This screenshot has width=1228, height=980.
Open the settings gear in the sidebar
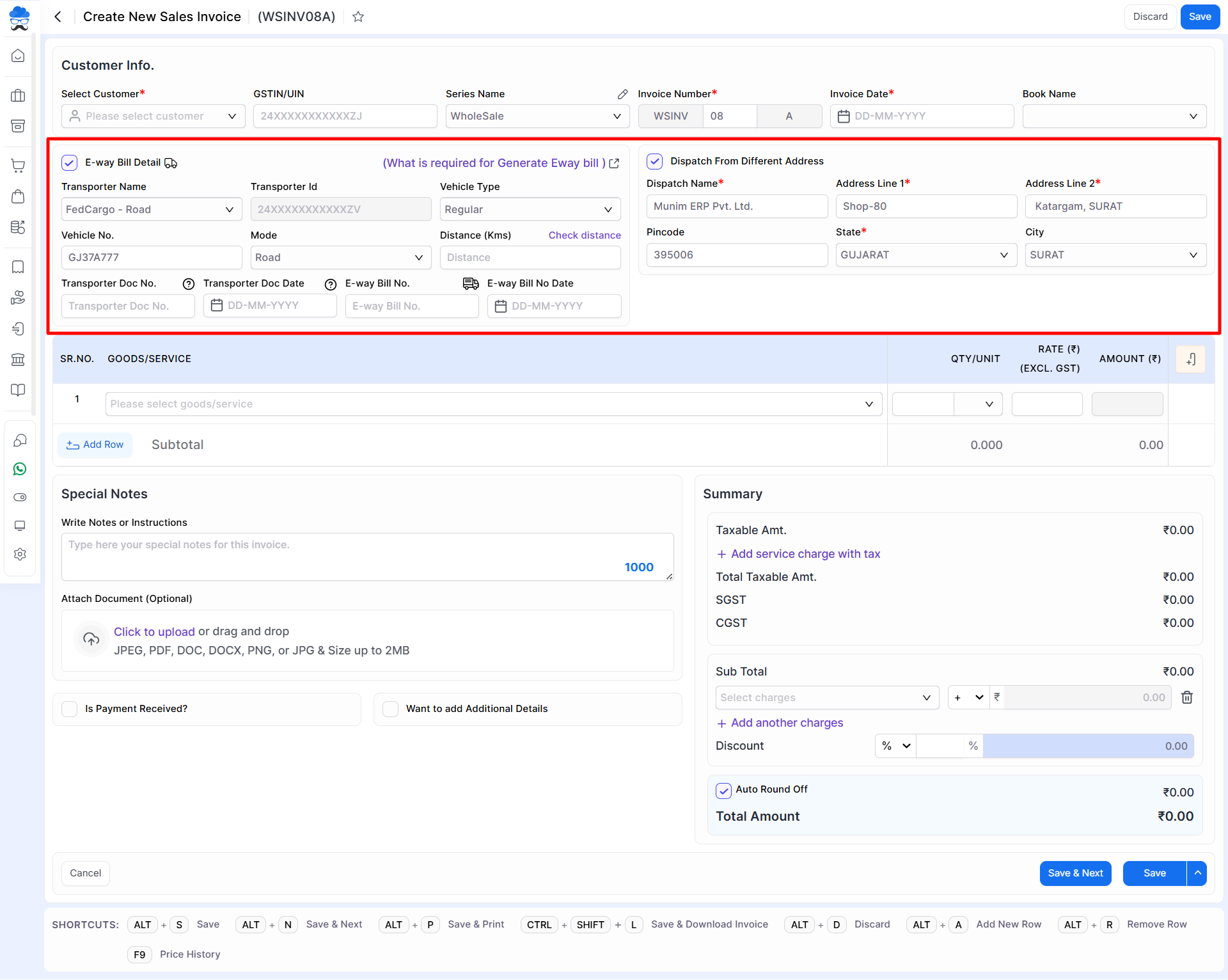tap(20, 554)
